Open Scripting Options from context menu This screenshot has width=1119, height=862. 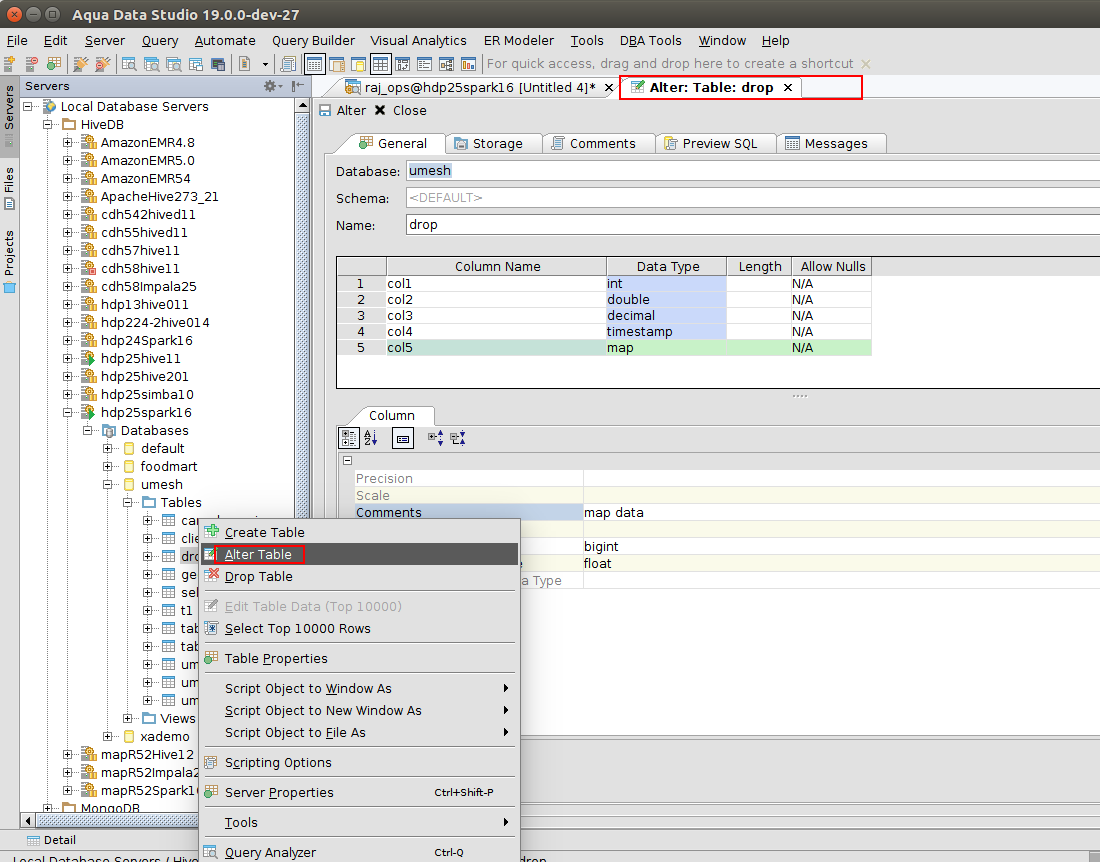click(360, 763)
